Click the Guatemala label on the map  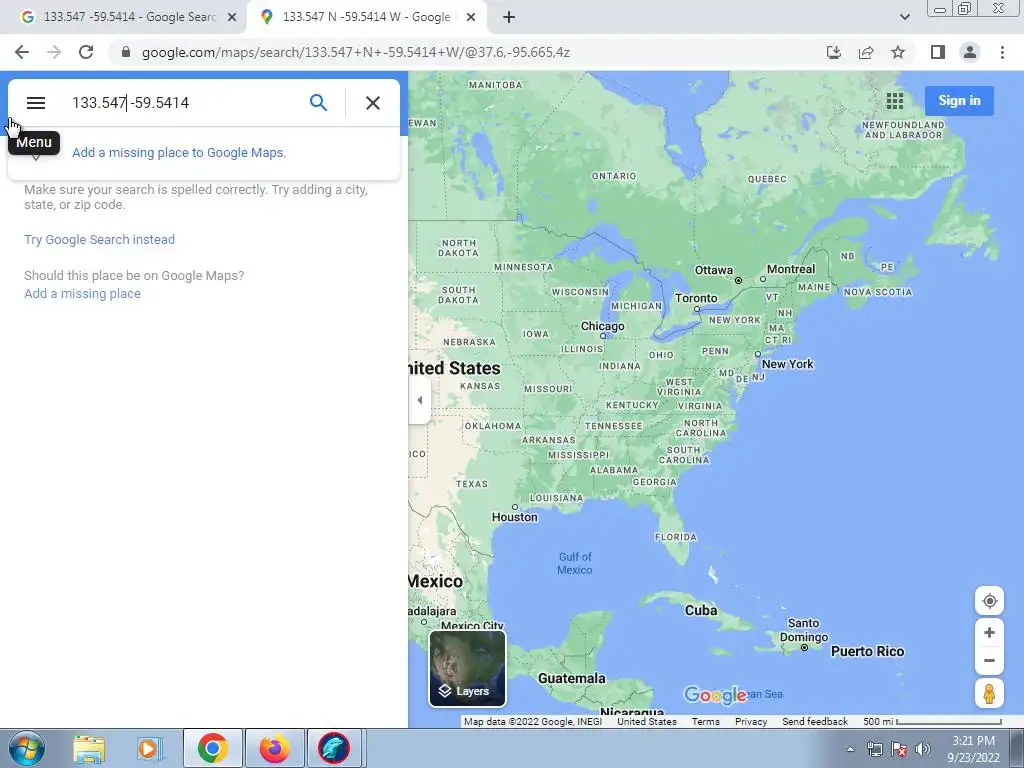pyautogui.click(x=571, y=679)
